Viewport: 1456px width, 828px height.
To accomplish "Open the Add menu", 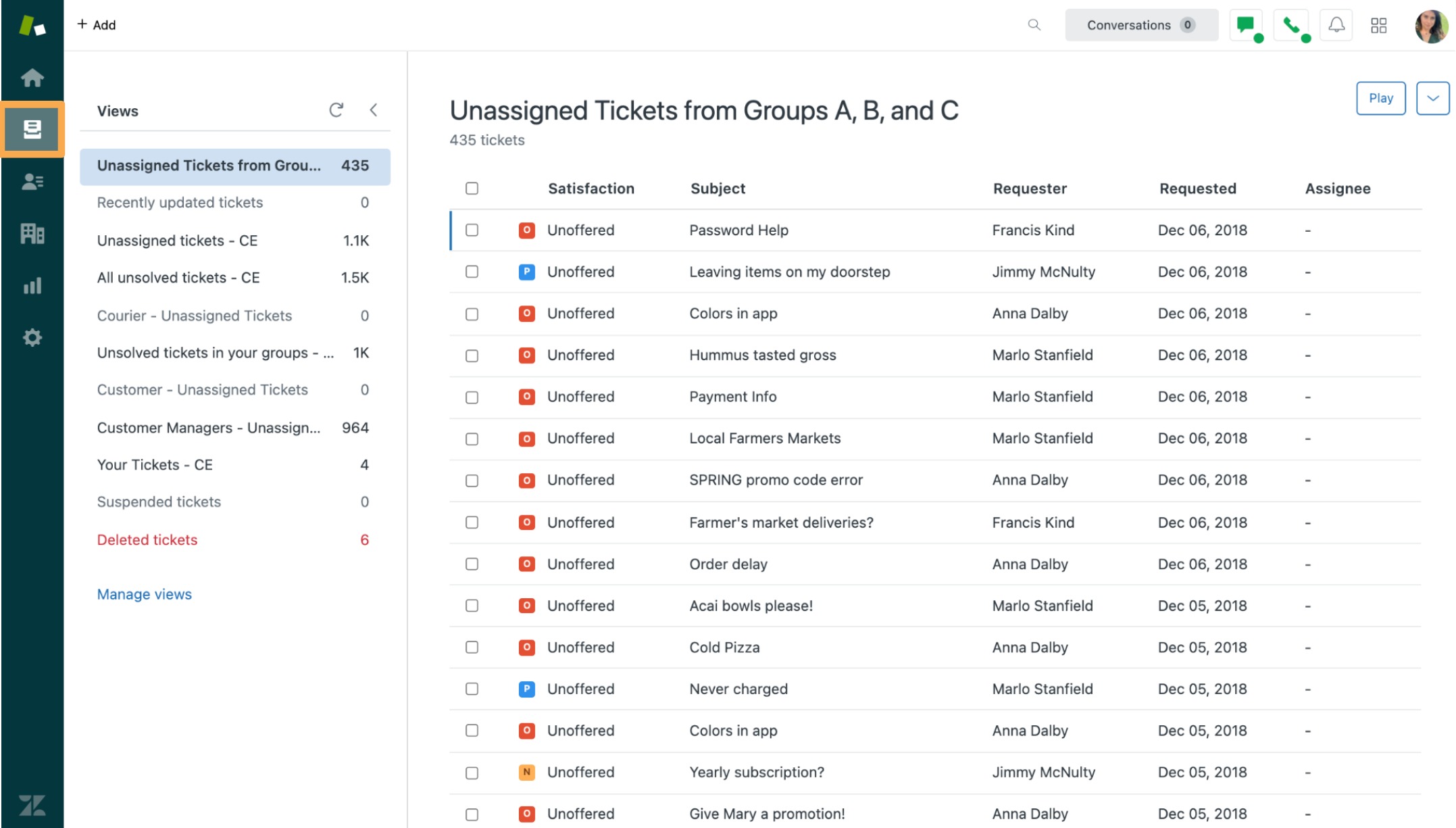I will (97, 24).
